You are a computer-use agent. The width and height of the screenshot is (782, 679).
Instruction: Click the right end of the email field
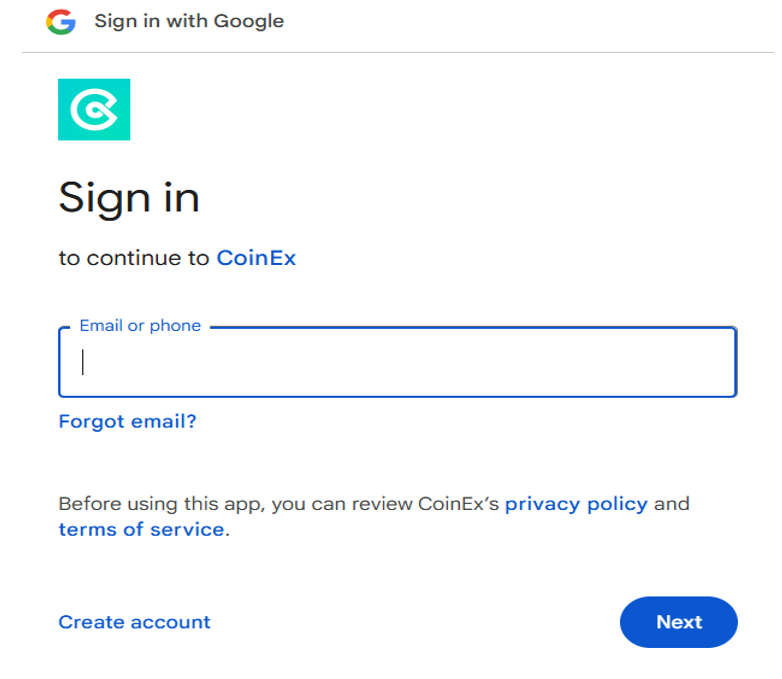[718, 362]
